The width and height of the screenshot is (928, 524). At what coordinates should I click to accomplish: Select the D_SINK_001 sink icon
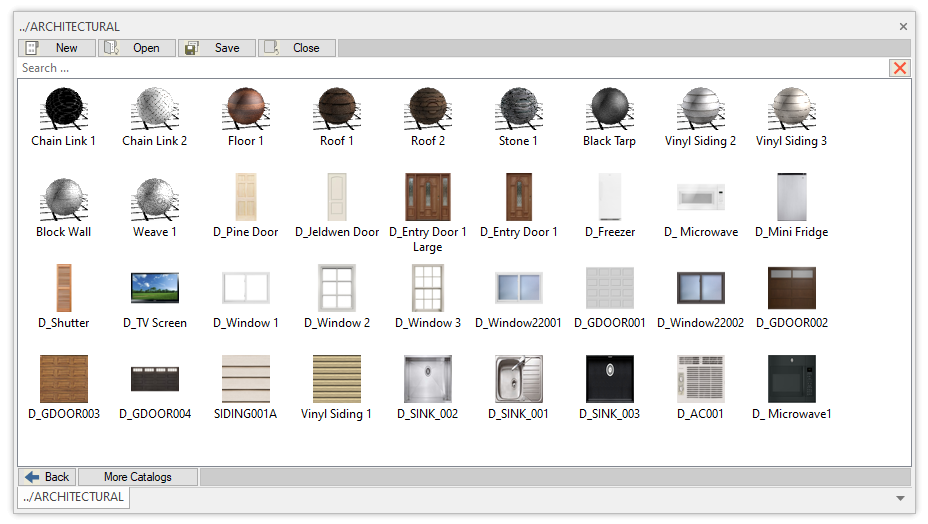point(519,379)
